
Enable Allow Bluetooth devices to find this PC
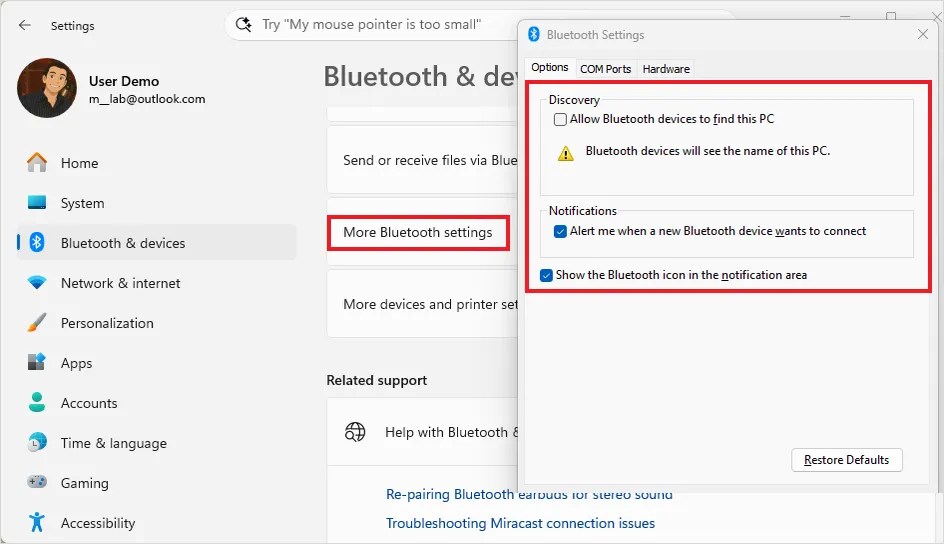(560, 119)
